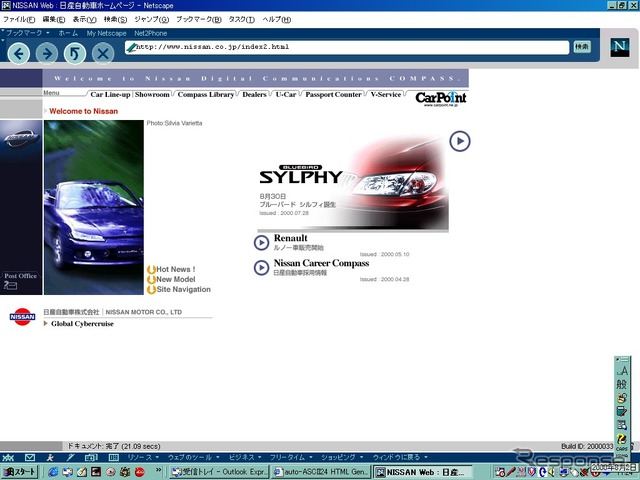Open the Passport Counter tab

[333, 94]
